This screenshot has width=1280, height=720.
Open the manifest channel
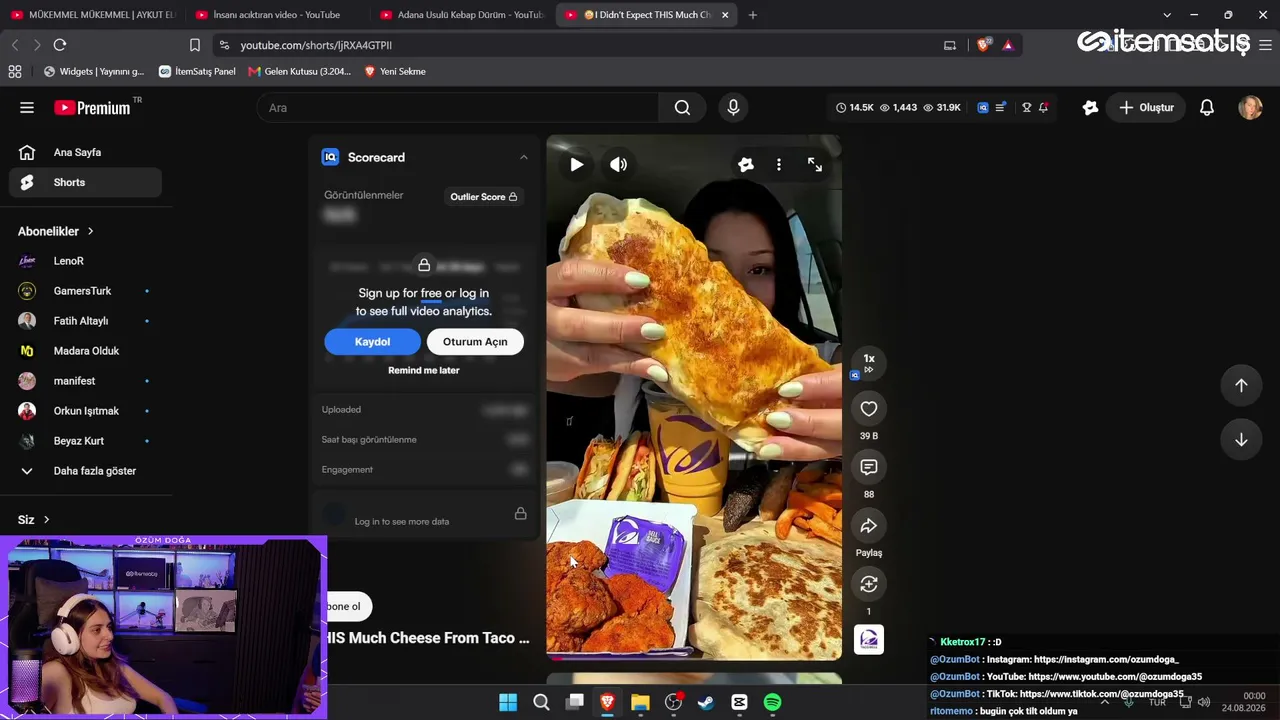tap(86, 381)
